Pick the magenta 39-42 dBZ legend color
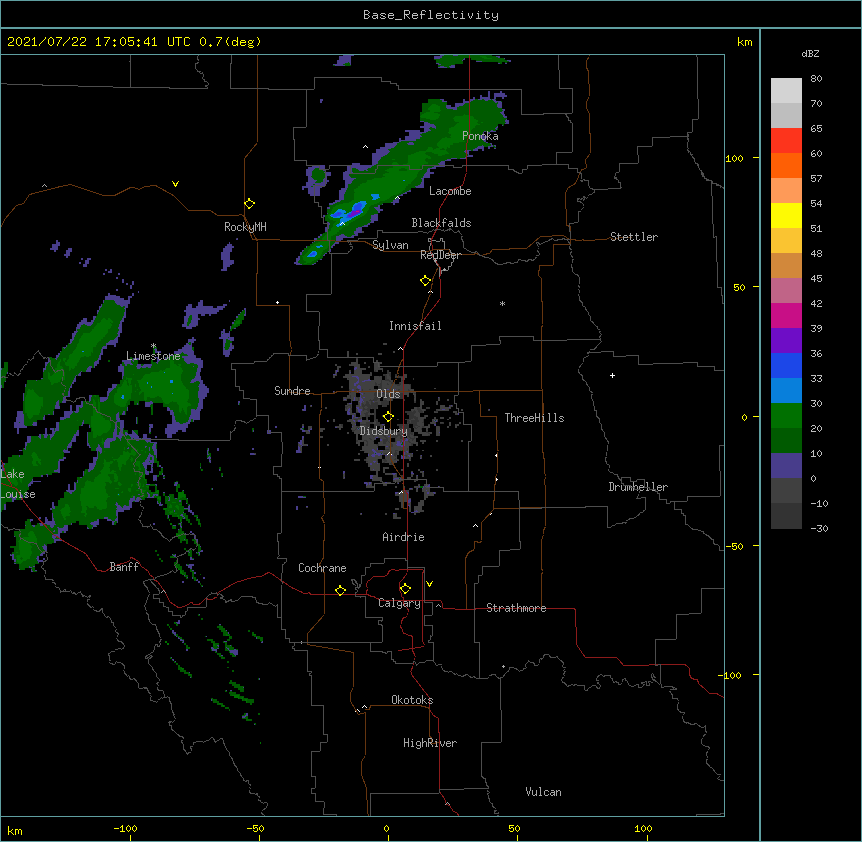The image size is (862, 842). pyautogui.click(x=786, y=315)
